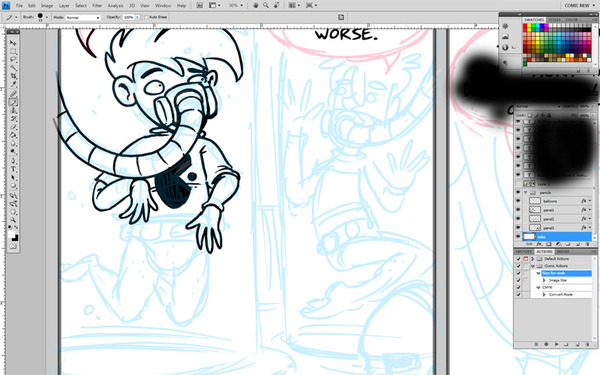Click the Launch Bridge icon in top bar
Image resolution: width=600 pixels, height=375 pixels.
click(199, 5)
